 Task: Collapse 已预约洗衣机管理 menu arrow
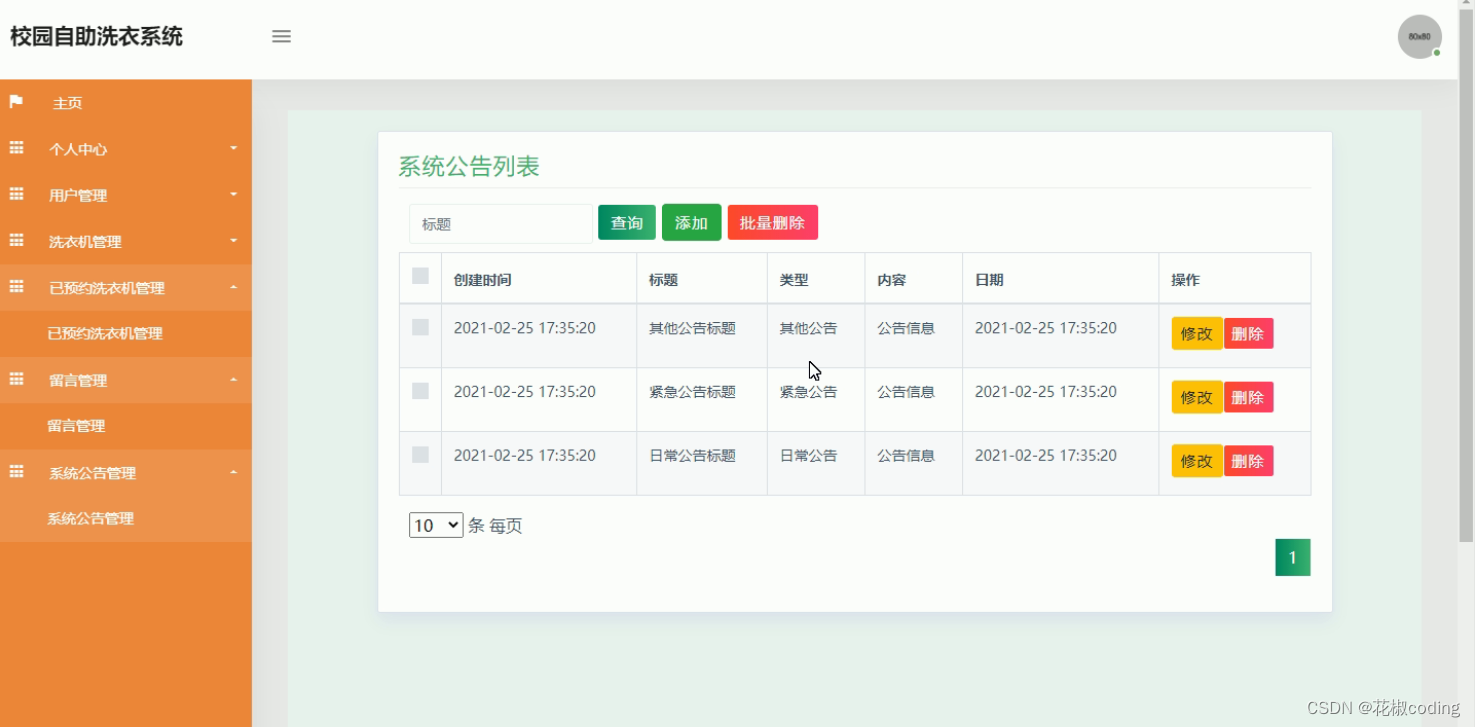[x=234, y=287]
